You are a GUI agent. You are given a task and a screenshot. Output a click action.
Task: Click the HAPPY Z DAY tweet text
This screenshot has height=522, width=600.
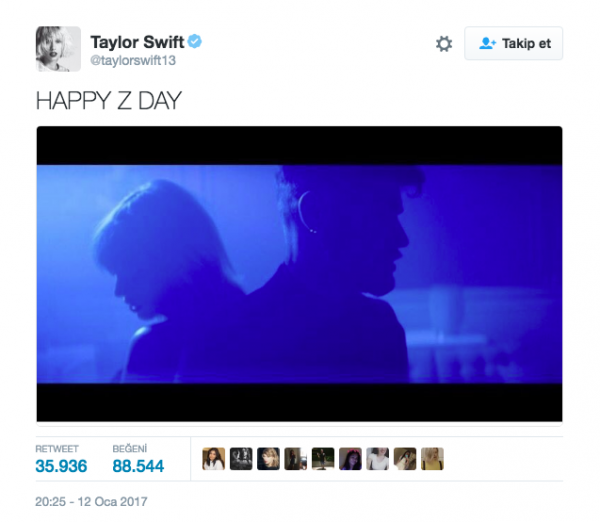(109, 101)
